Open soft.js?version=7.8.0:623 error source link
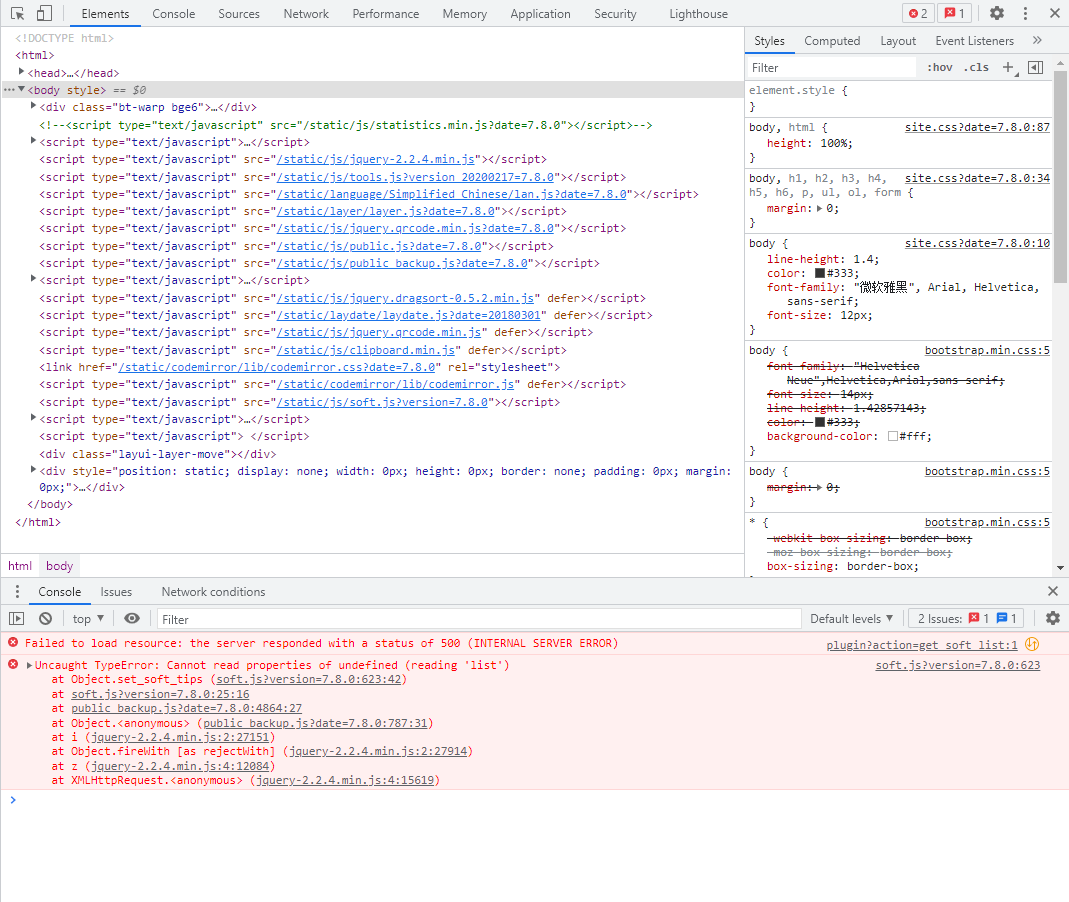This screenshot has height=902, width=1069. coord(957,665)
